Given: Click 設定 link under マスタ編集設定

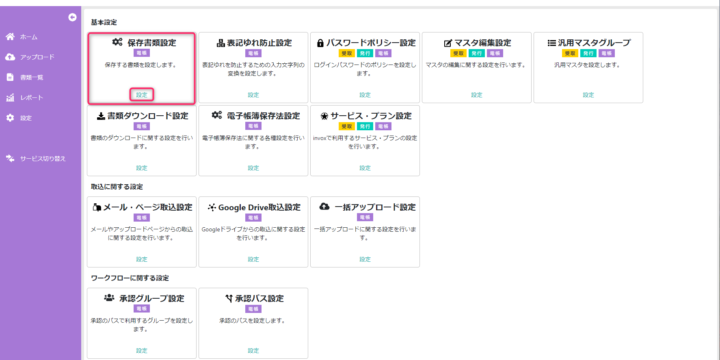Looking at the screenshot, I should (x=477, y=95).
